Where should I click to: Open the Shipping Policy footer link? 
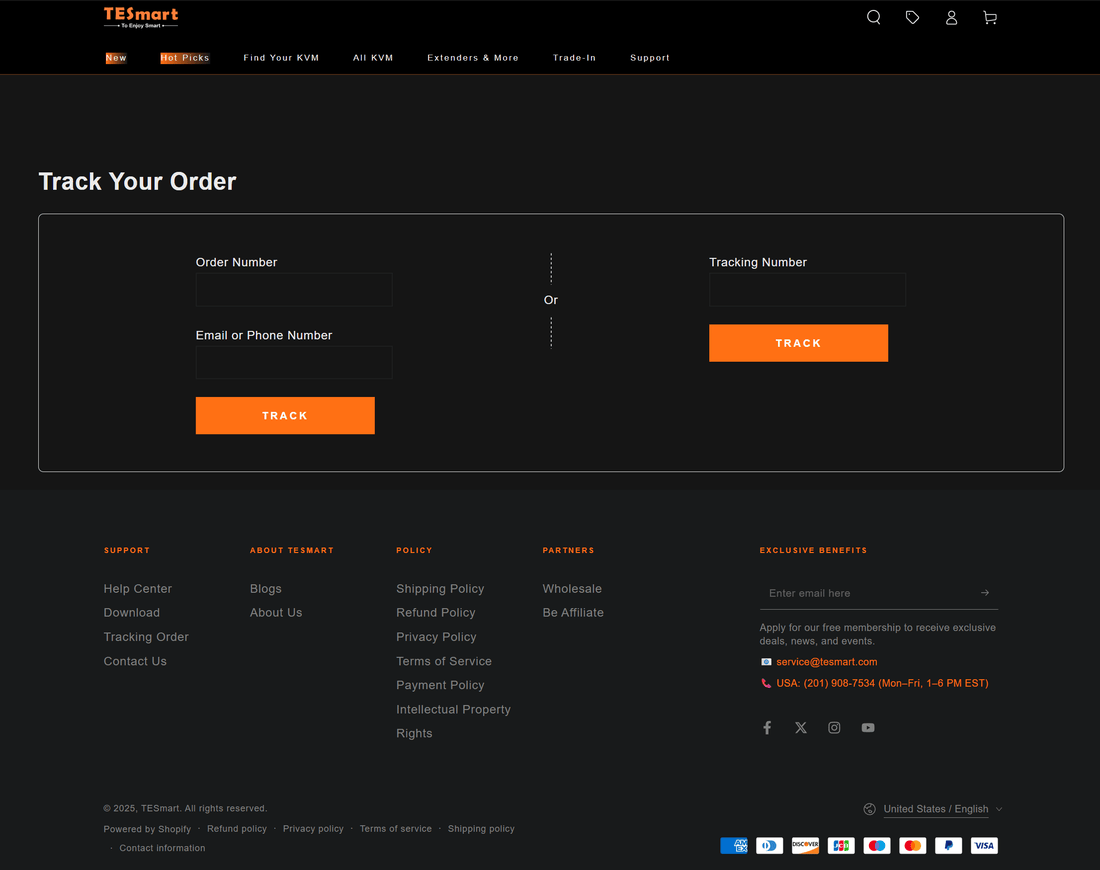(440, 589)
